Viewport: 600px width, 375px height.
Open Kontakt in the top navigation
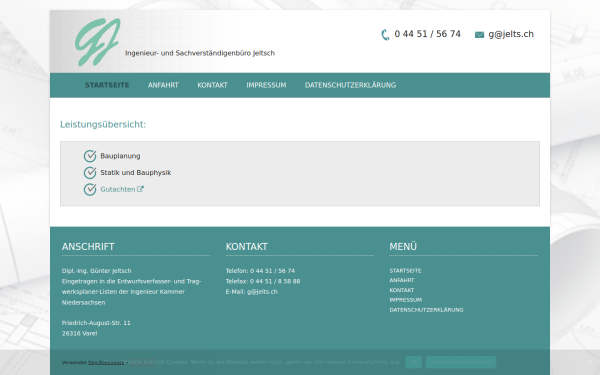[212, 85]
